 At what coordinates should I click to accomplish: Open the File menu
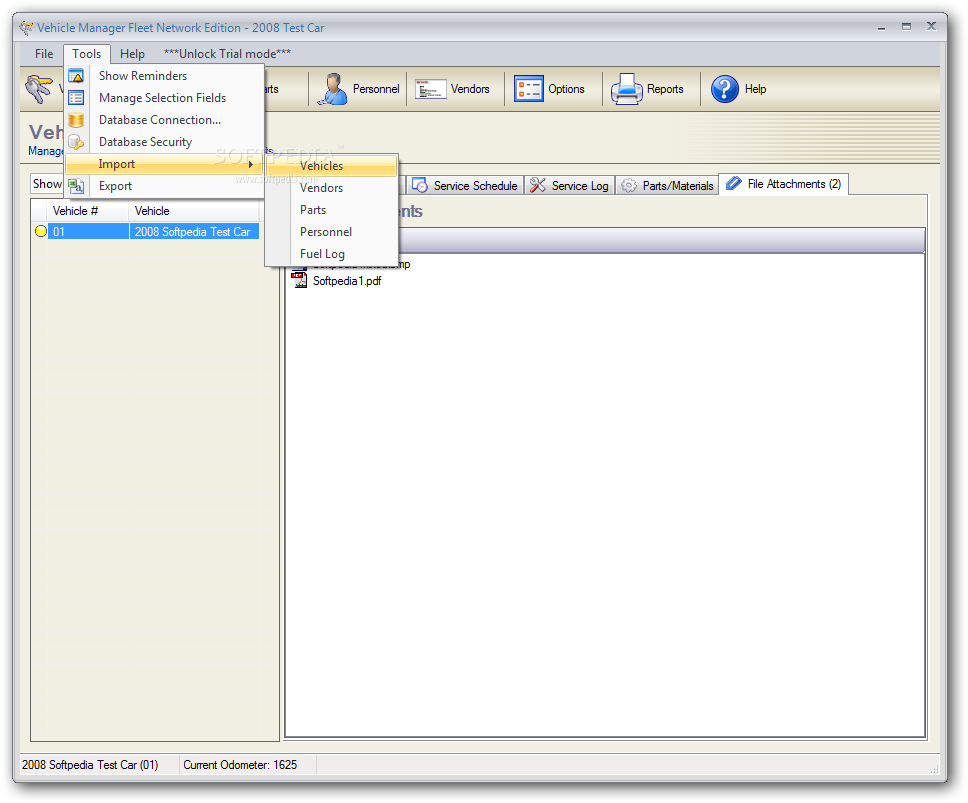[x=44, y=54]
